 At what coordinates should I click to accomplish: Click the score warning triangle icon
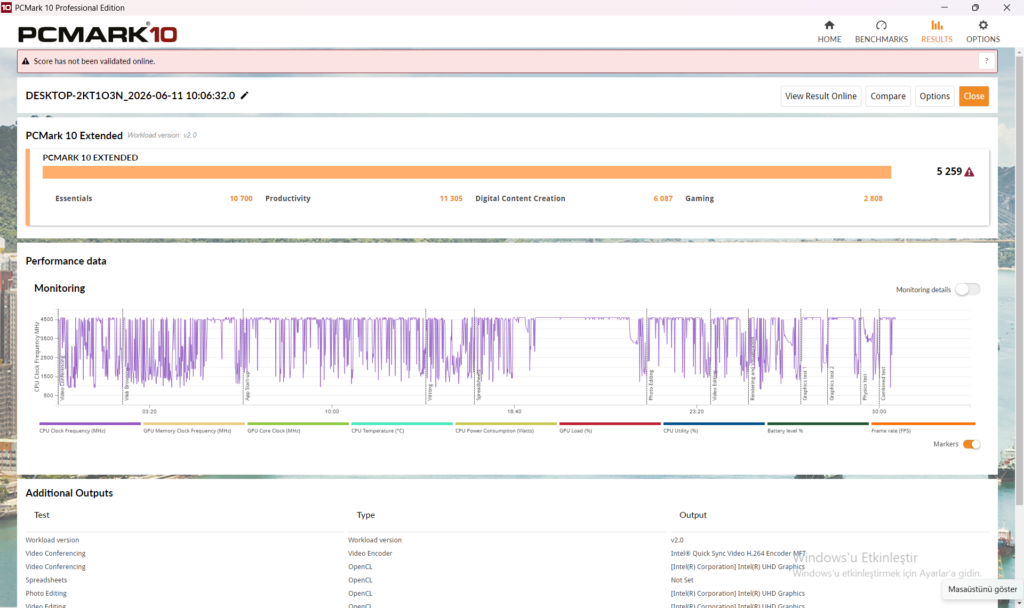[969, 172]
